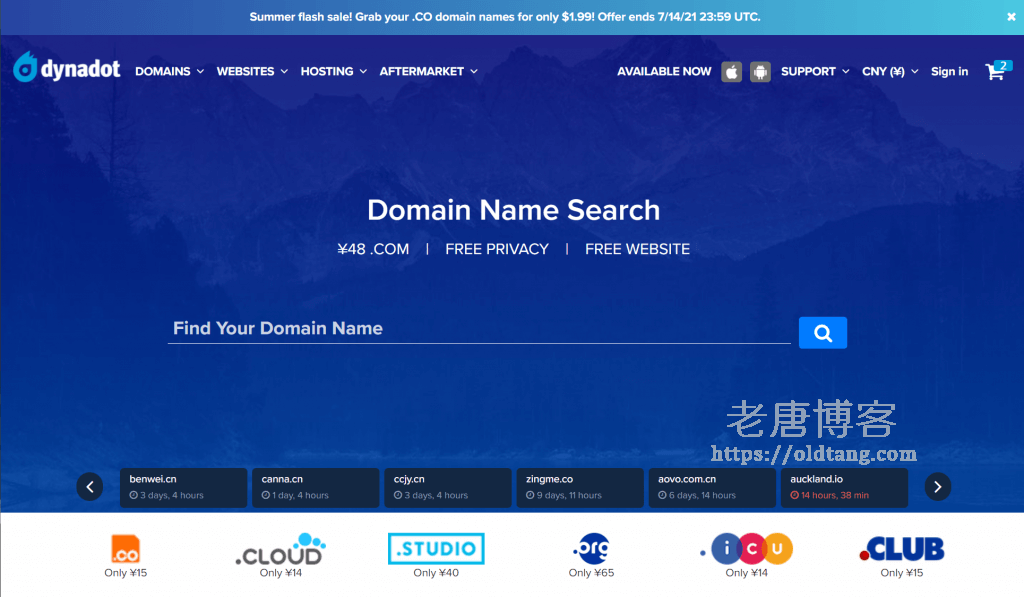Viewport: 1024px width, 597px height.
Task: Open the CNY (¥) currency dropdown
Action: pyautogui.click(x=889, y=72)
